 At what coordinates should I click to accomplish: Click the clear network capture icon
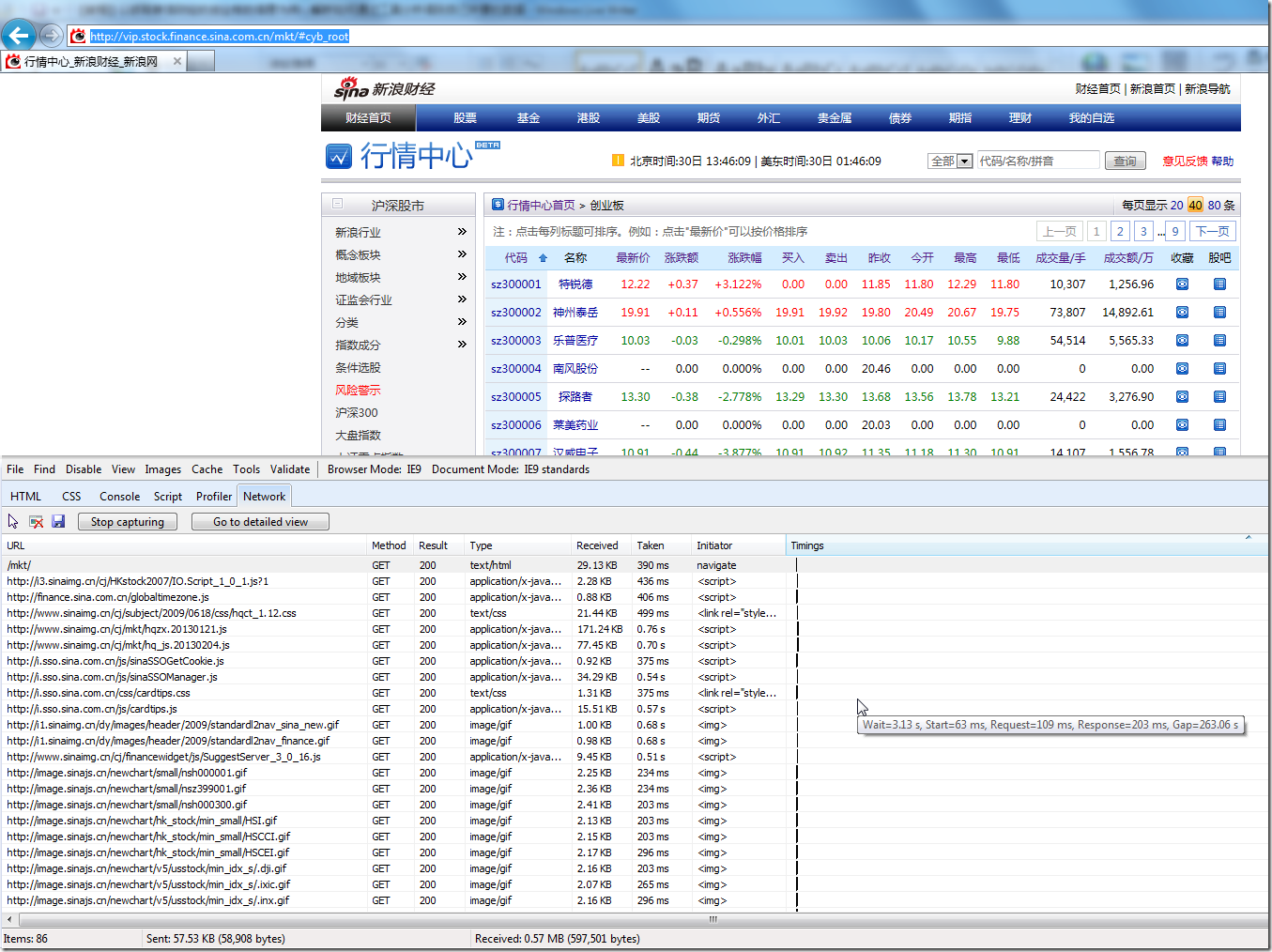(36, 521)
